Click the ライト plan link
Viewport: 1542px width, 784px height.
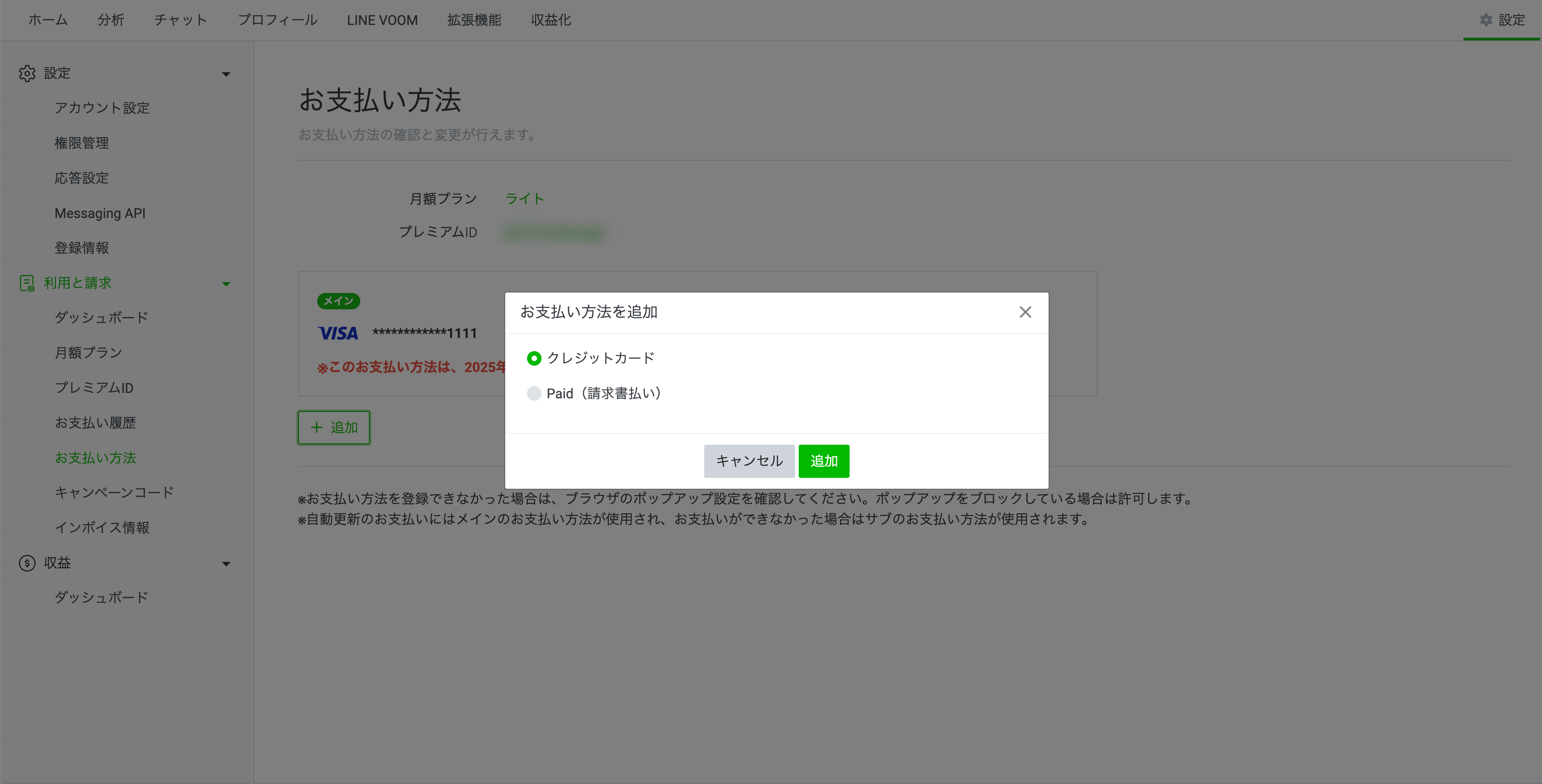[x=524, y=198]
